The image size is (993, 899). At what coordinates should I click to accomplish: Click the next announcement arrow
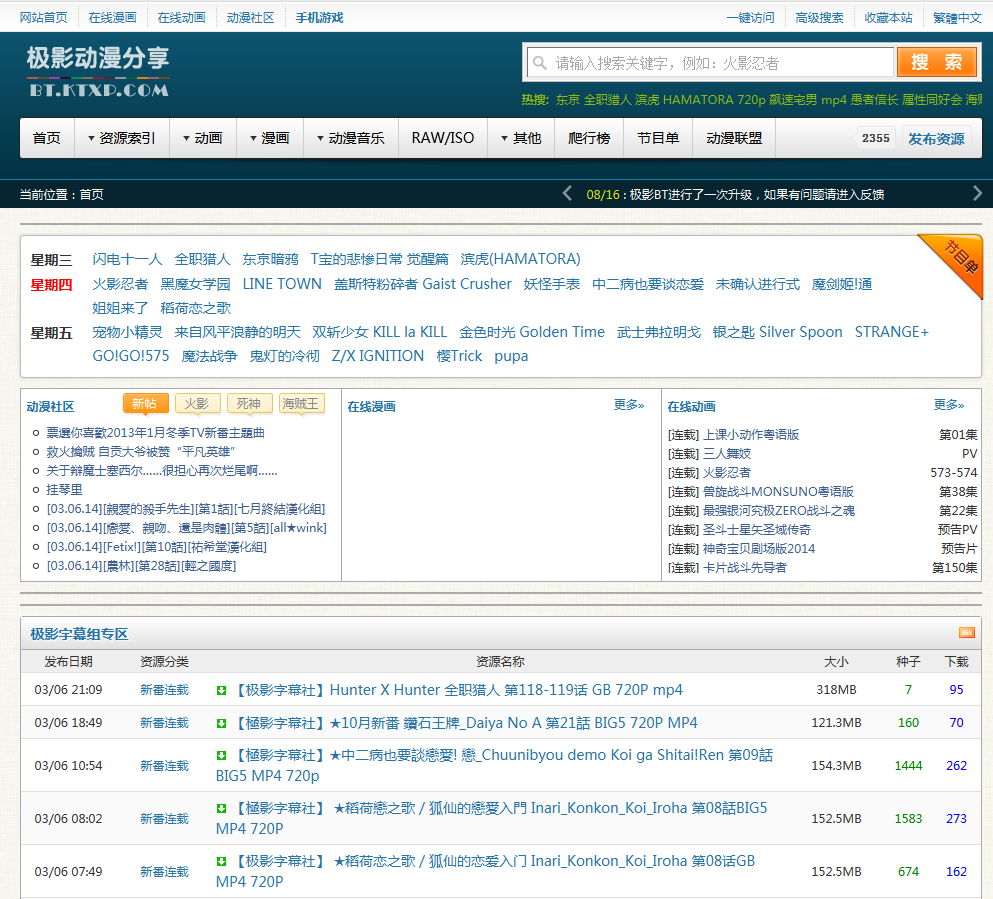977,194
